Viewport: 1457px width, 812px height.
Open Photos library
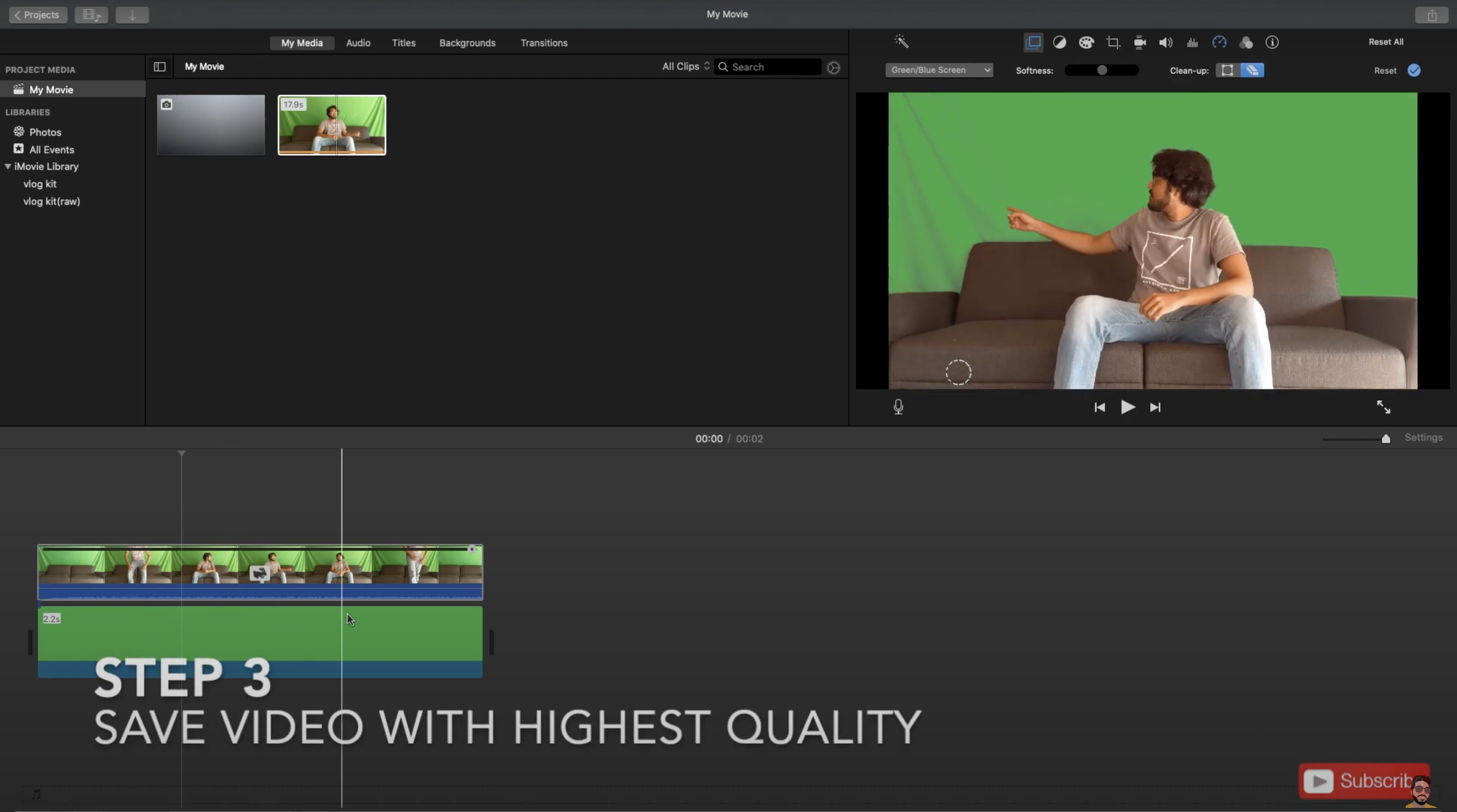tap(45, 132)
